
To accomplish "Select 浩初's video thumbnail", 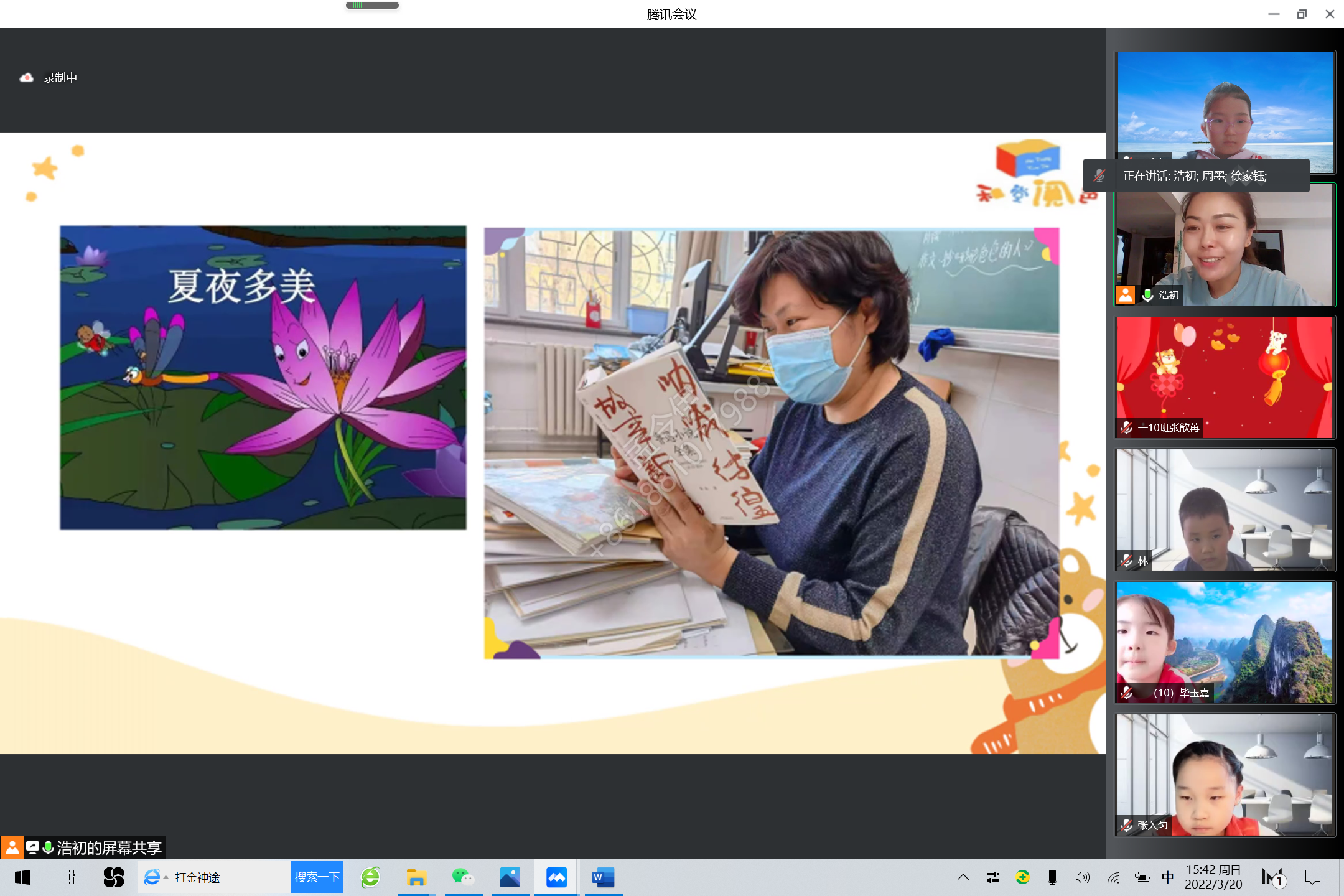I will tap(1225, 245).
